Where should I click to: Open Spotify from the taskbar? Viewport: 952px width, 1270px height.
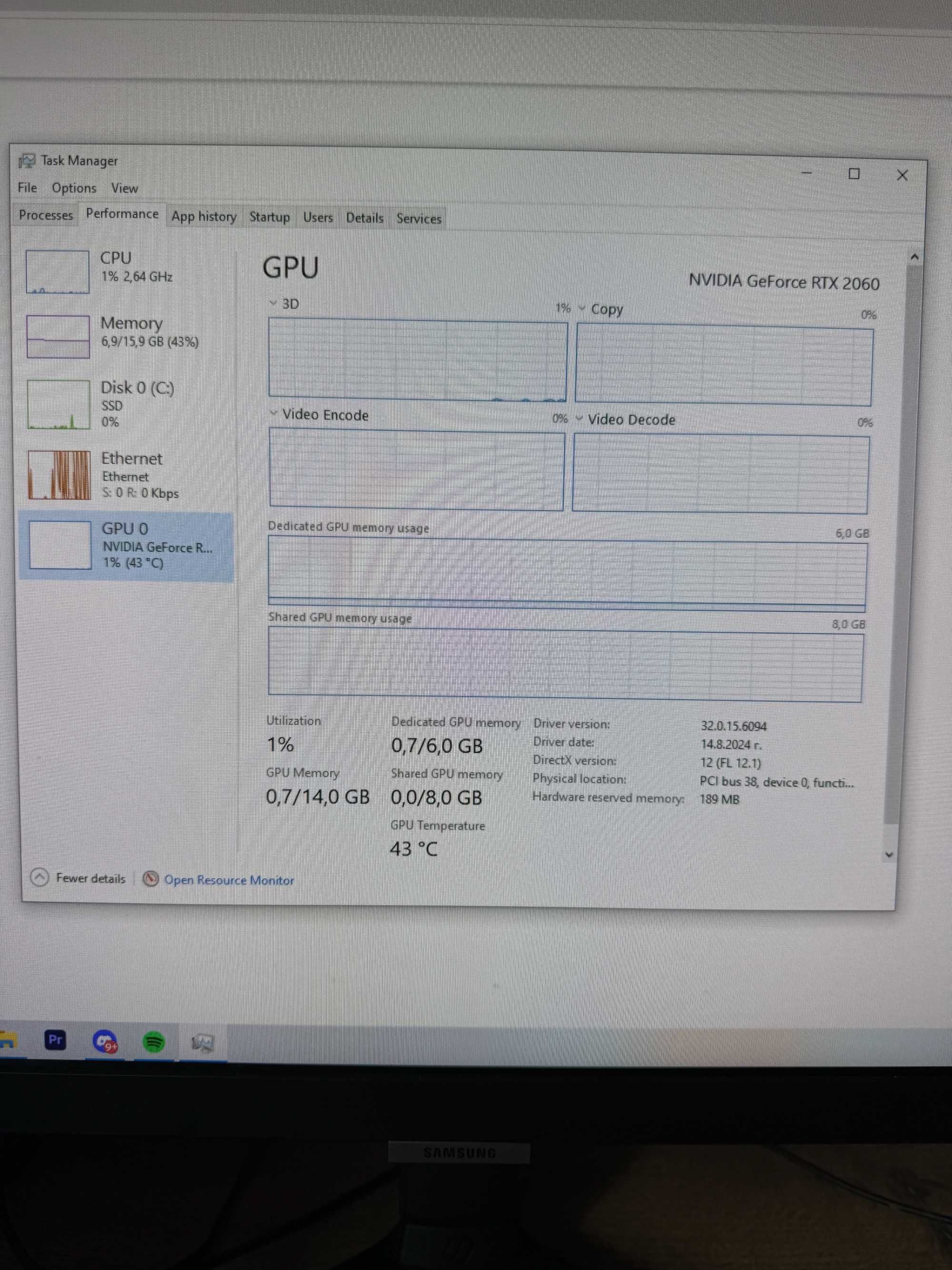coord(154,1041)
